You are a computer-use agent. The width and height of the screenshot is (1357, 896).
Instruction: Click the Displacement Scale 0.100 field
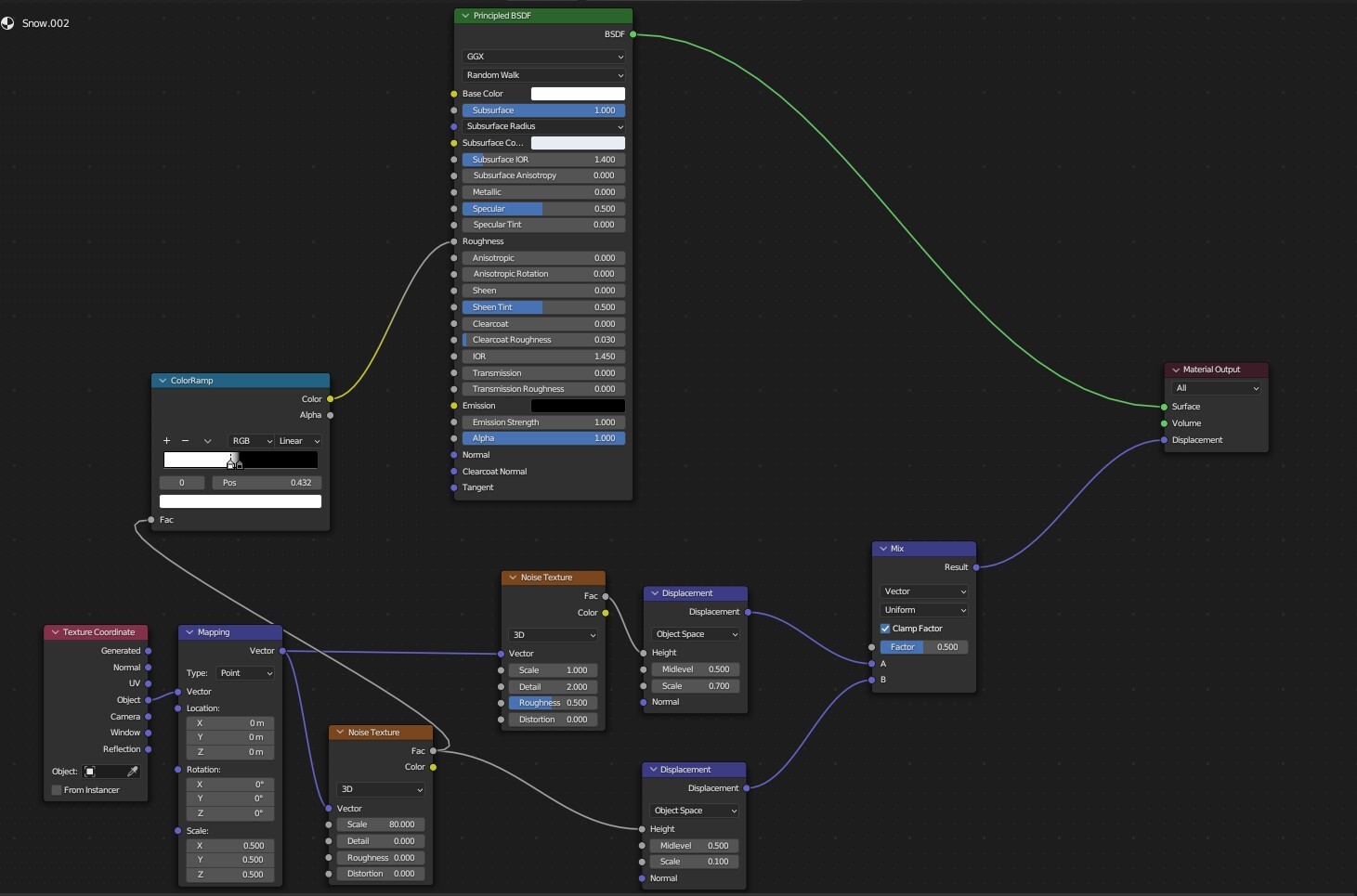(x=694, y=862)
